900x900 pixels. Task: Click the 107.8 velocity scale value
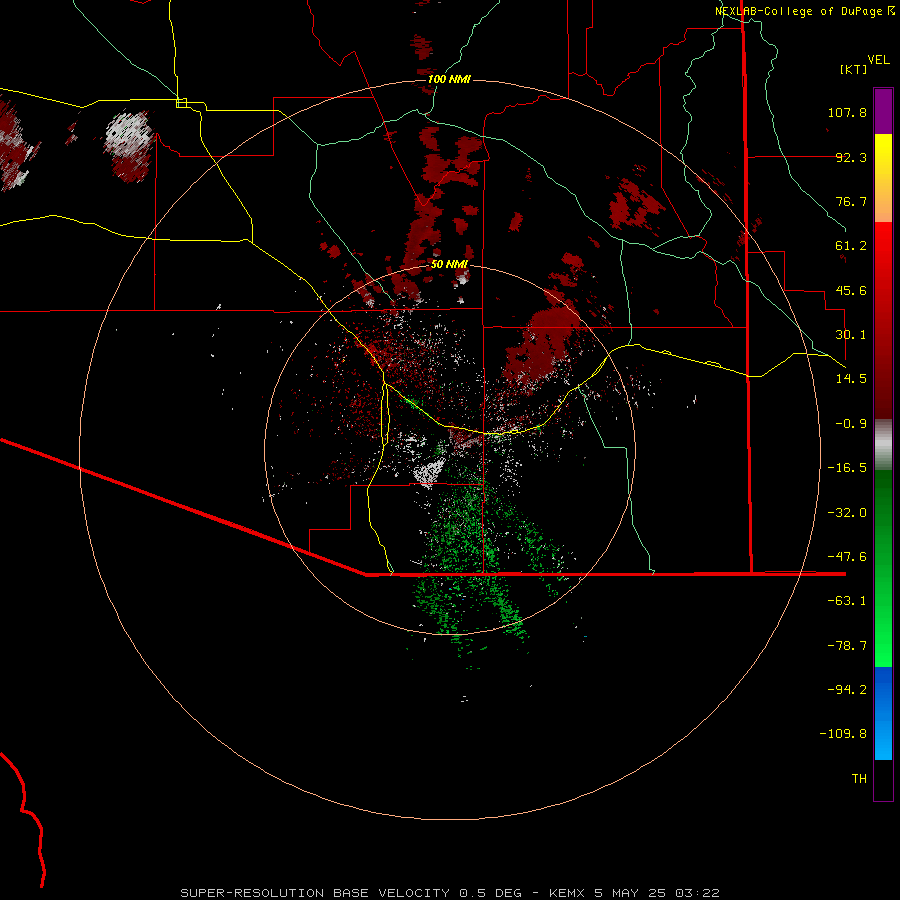point(847,112)
